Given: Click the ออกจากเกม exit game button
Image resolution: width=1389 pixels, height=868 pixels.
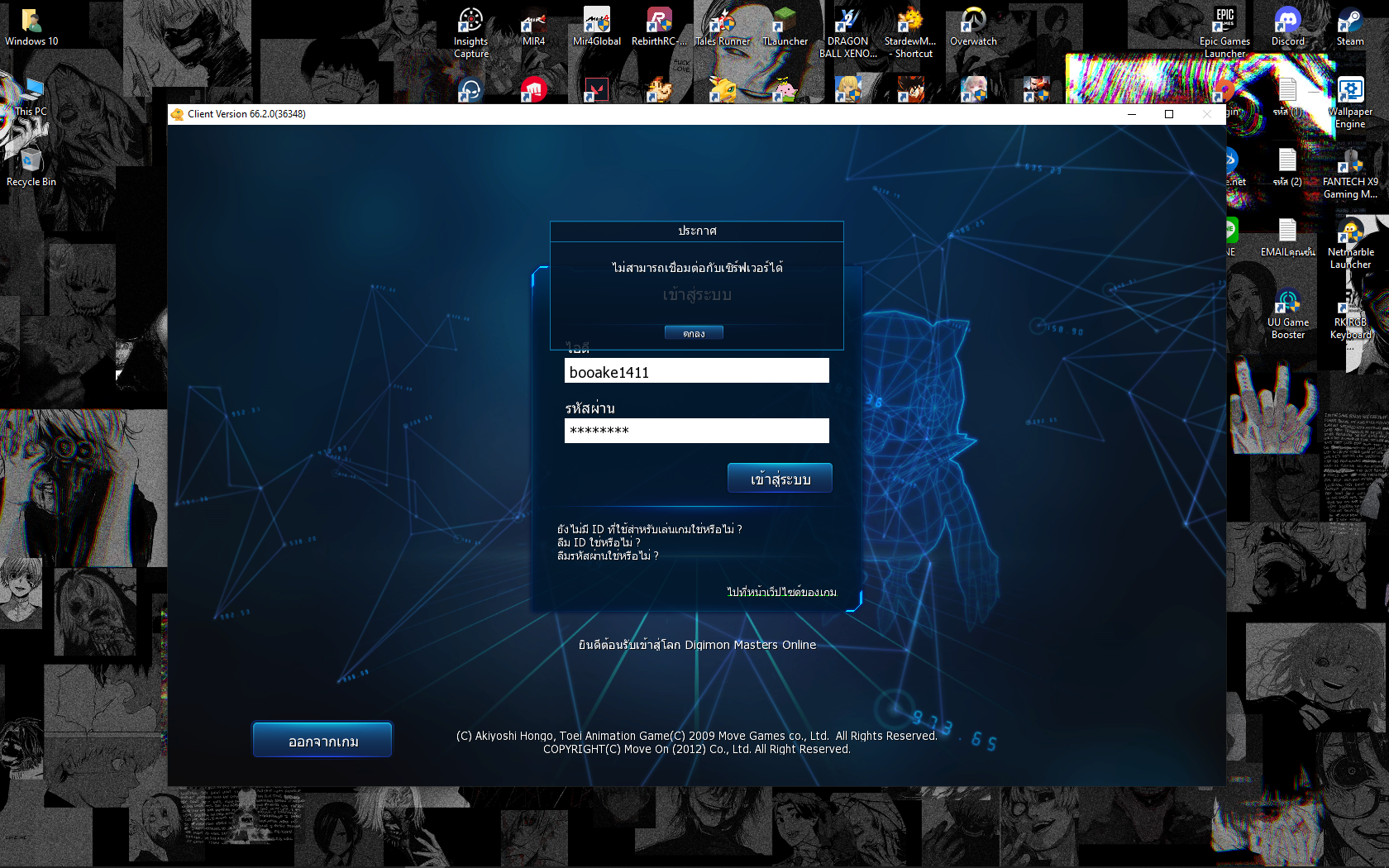Looking at the screenshot, I should point(322,741).
